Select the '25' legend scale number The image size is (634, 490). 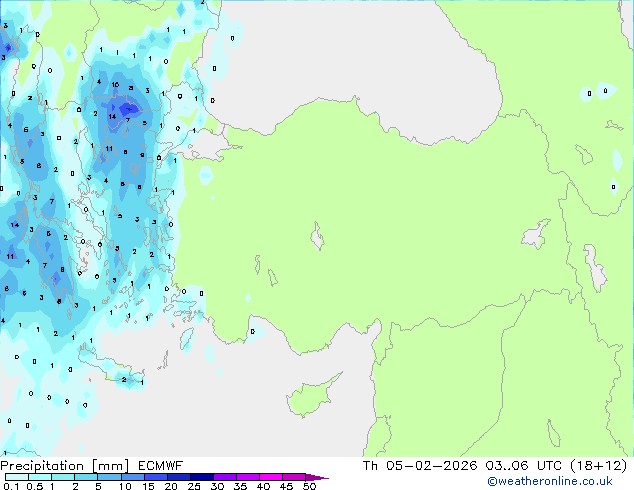194,486
